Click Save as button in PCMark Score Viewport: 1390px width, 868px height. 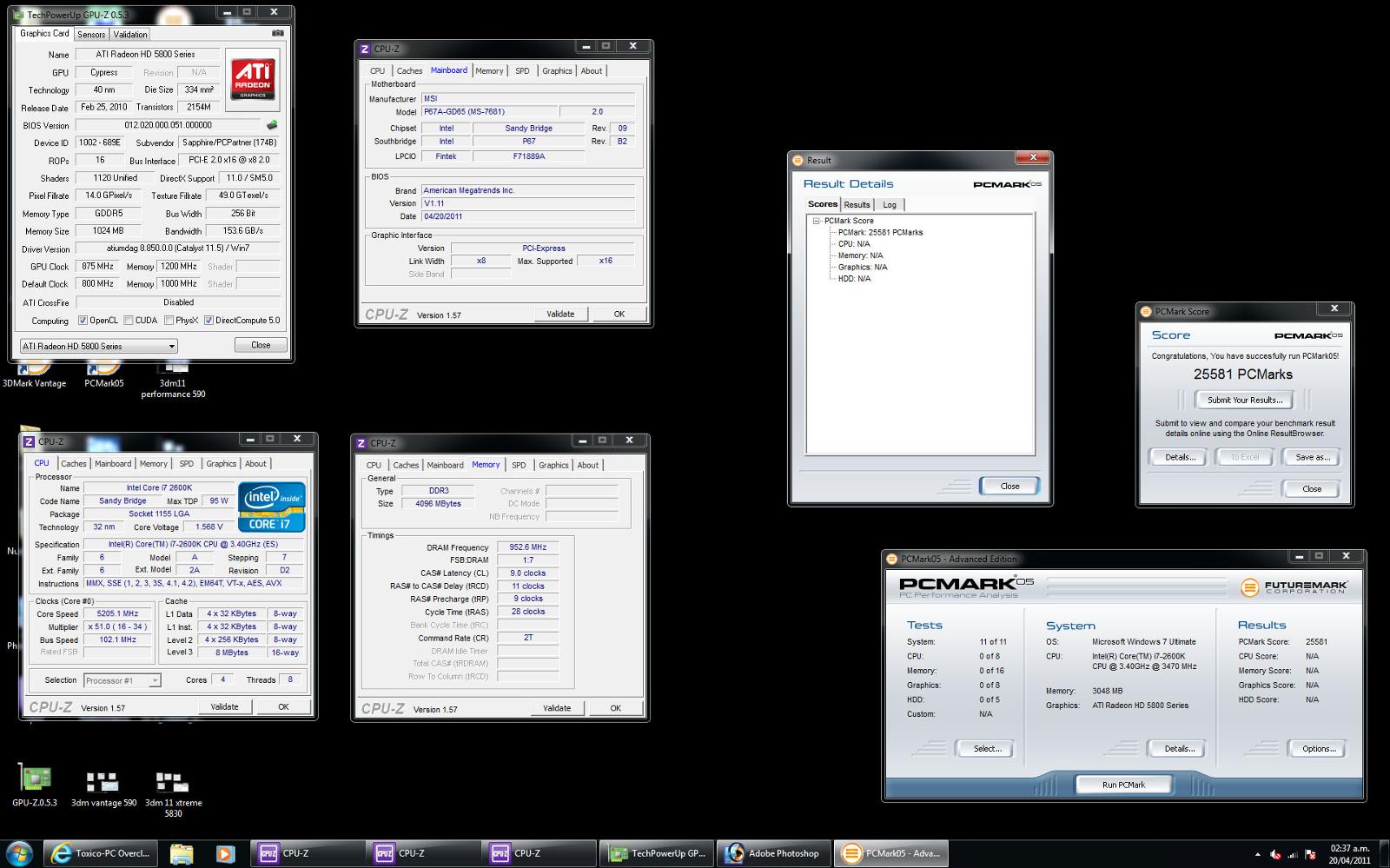point(1312,457)
